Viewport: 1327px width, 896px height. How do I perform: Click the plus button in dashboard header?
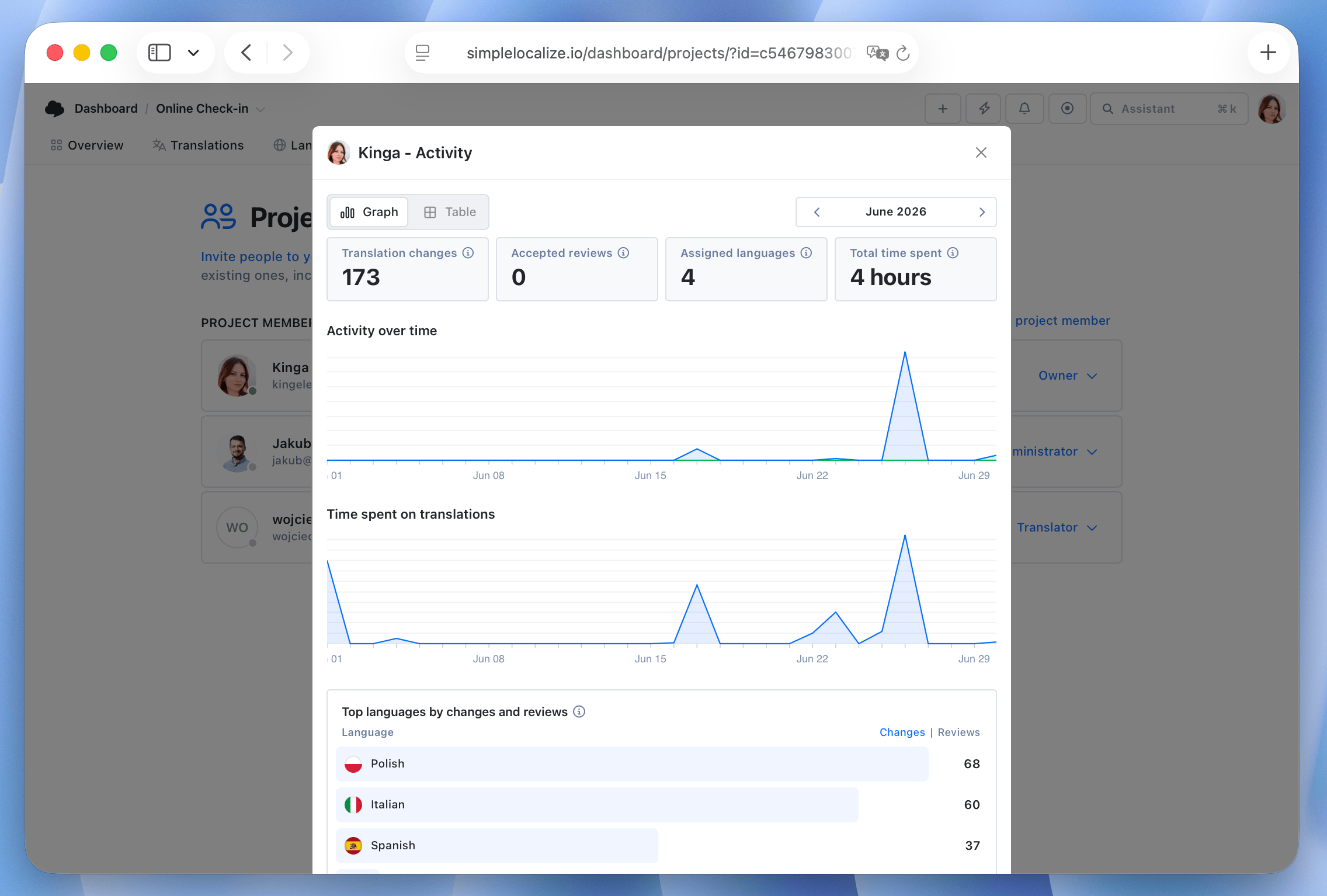point(943,109)
